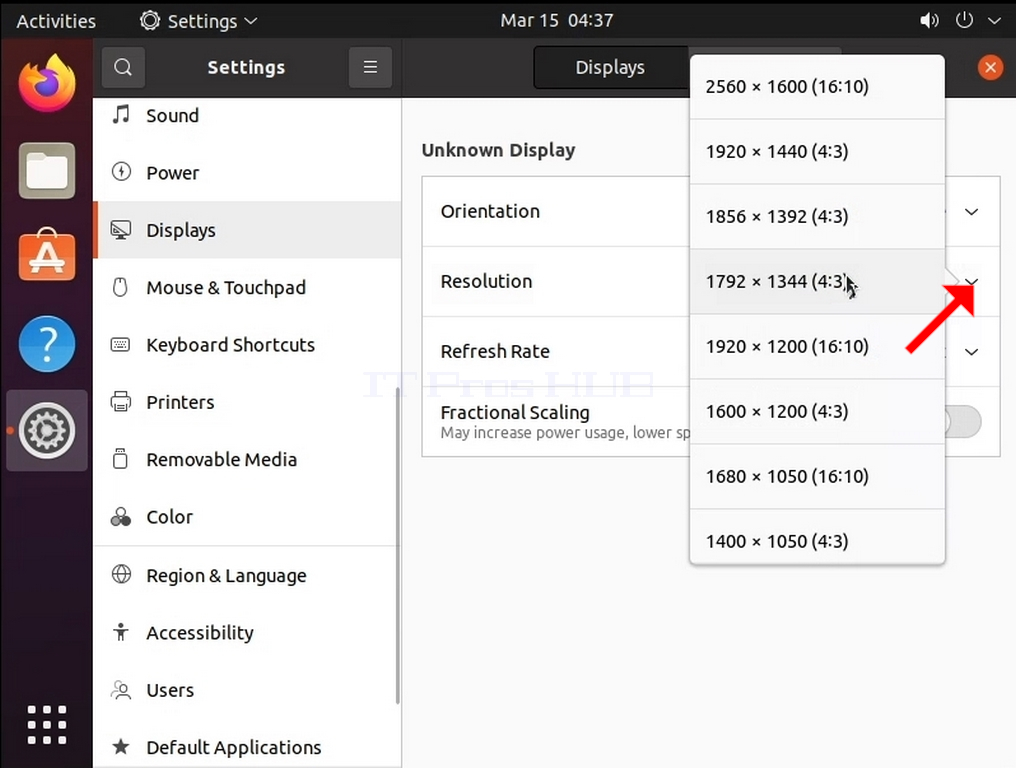Click the Printers icon in sidebar

(x=121, y=402)
